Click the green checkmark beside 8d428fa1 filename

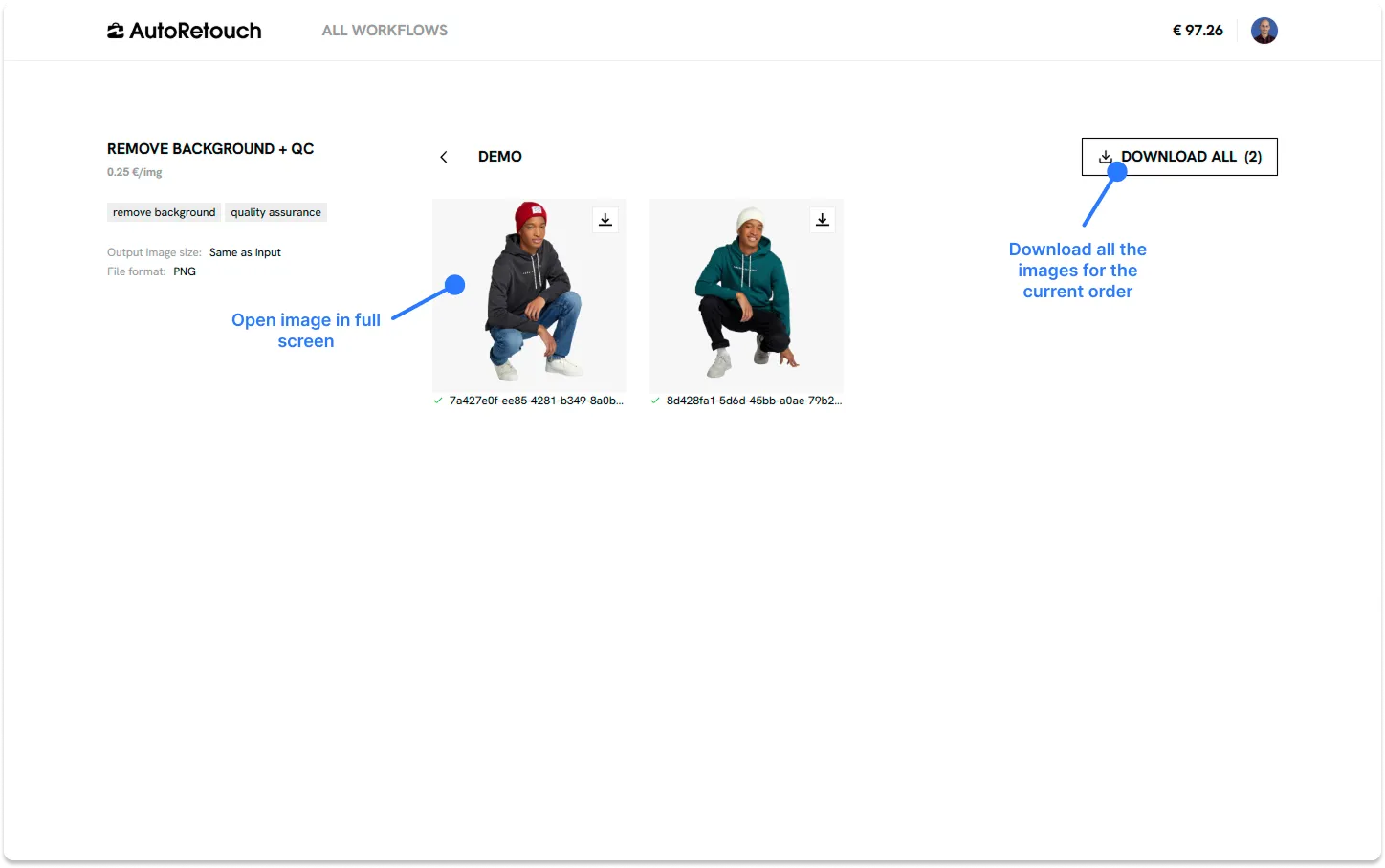[654, 401]
